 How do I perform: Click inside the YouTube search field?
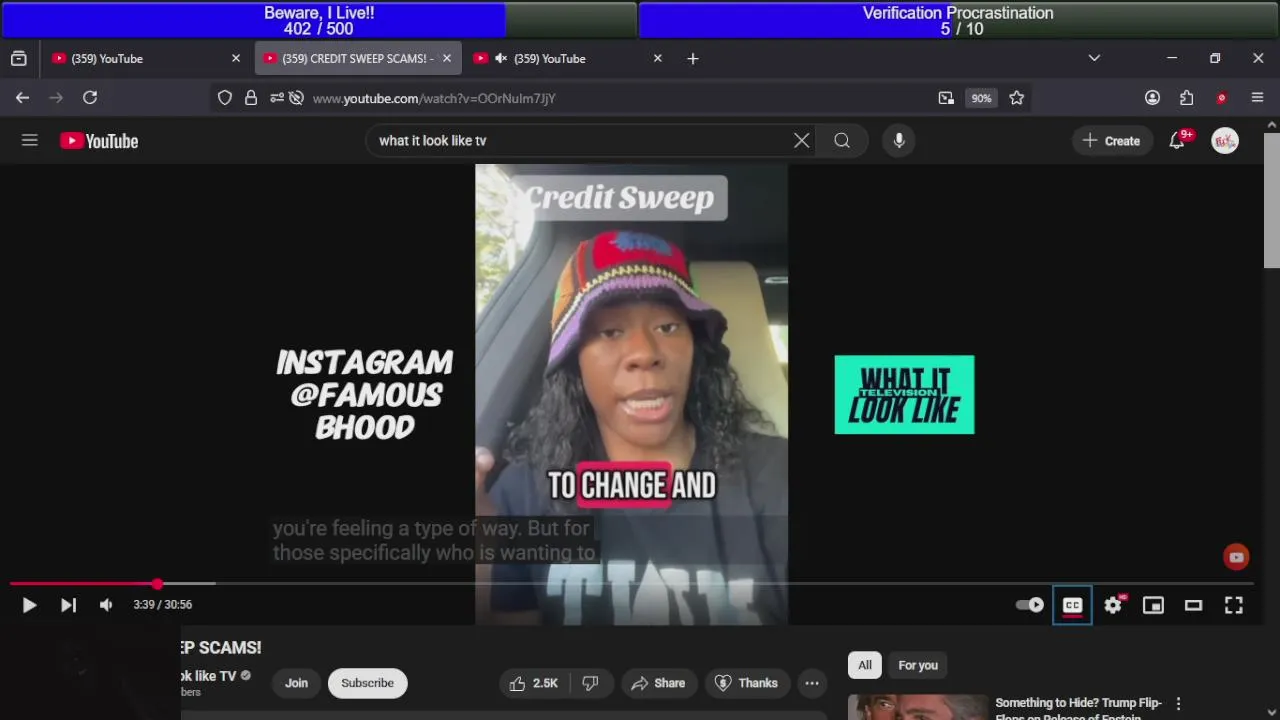(580, 141)
